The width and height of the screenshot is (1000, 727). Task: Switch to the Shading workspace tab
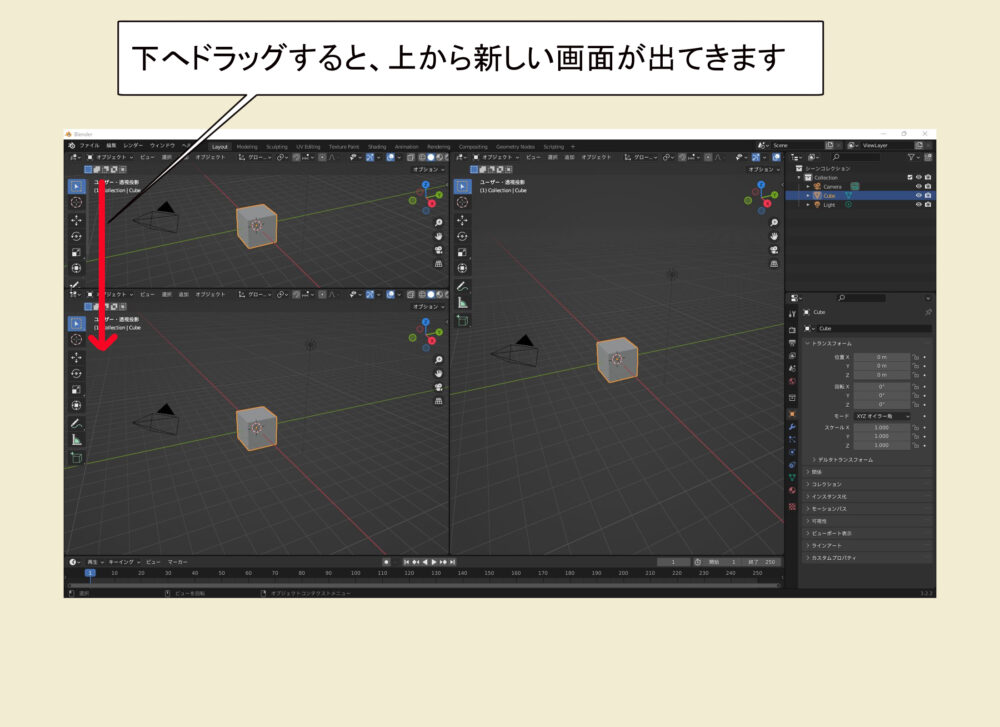pos(376,147)
